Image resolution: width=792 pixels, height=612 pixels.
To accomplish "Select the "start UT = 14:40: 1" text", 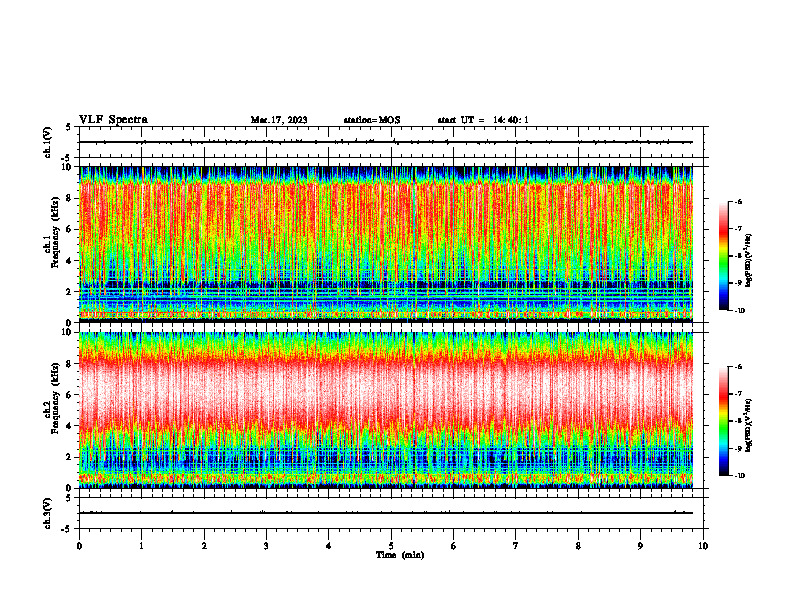I will (483, 120).
